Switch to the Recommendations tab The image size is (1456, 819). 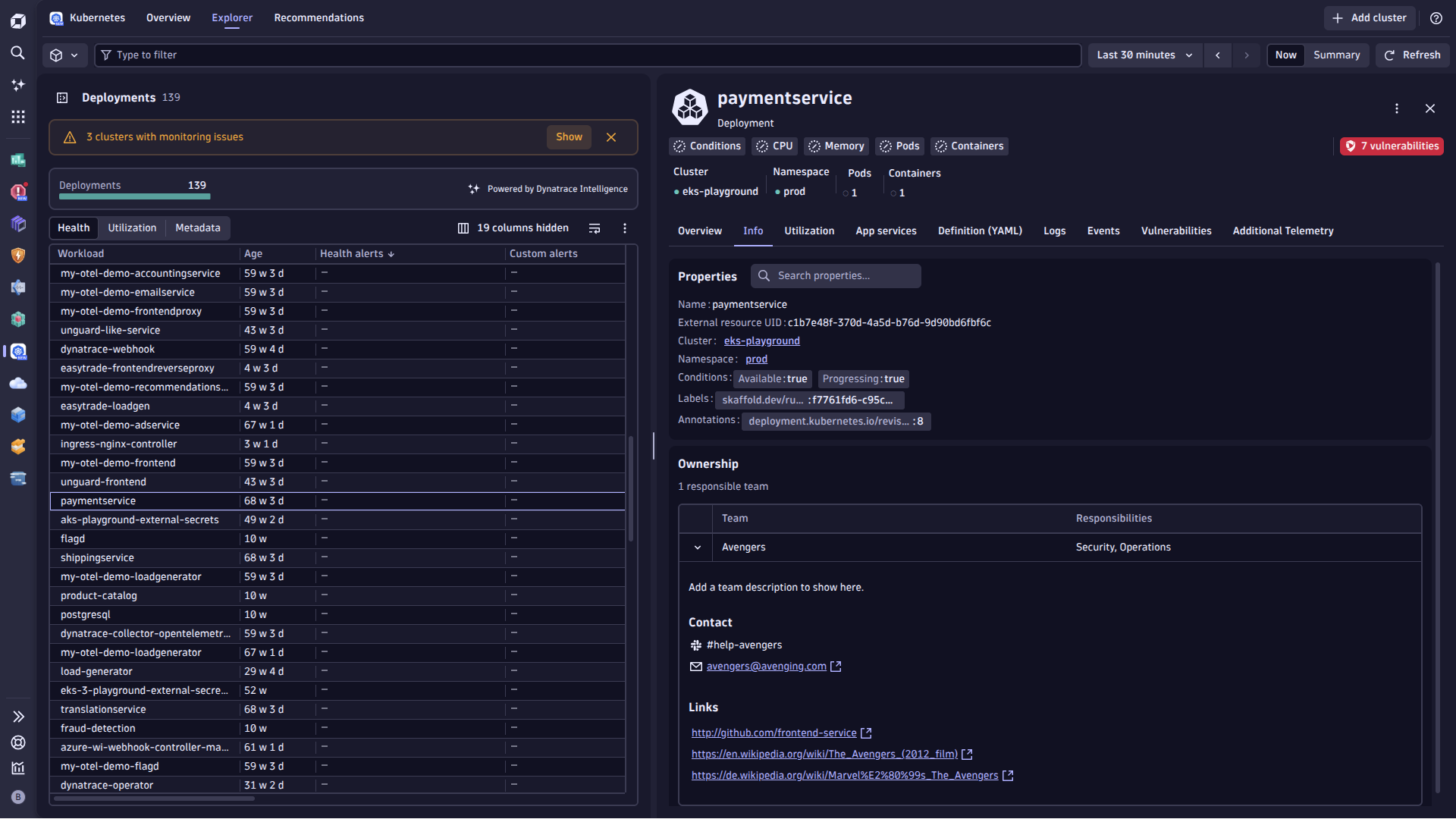(318, 17)
